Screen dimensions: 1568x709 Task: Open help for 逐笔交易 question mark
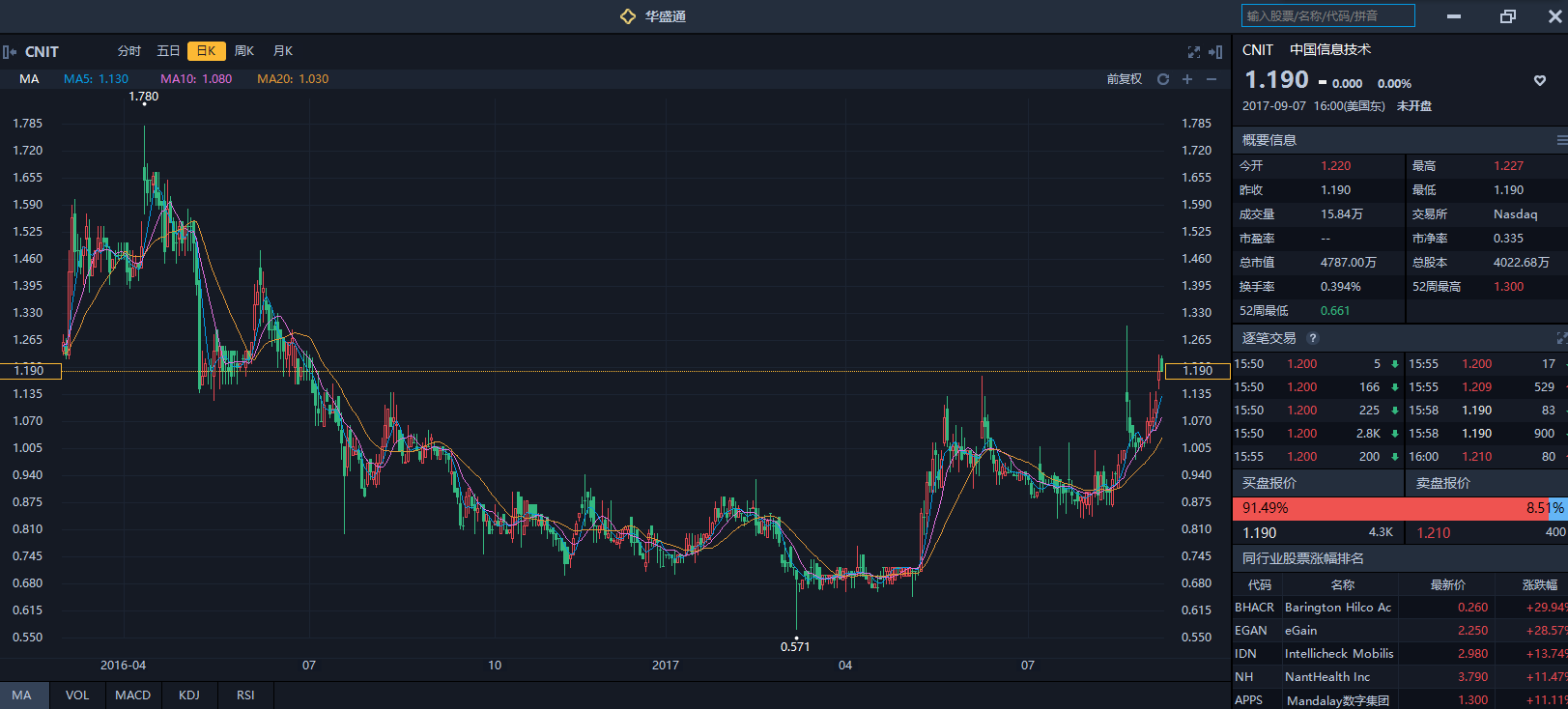click(x=1312, y=338)
